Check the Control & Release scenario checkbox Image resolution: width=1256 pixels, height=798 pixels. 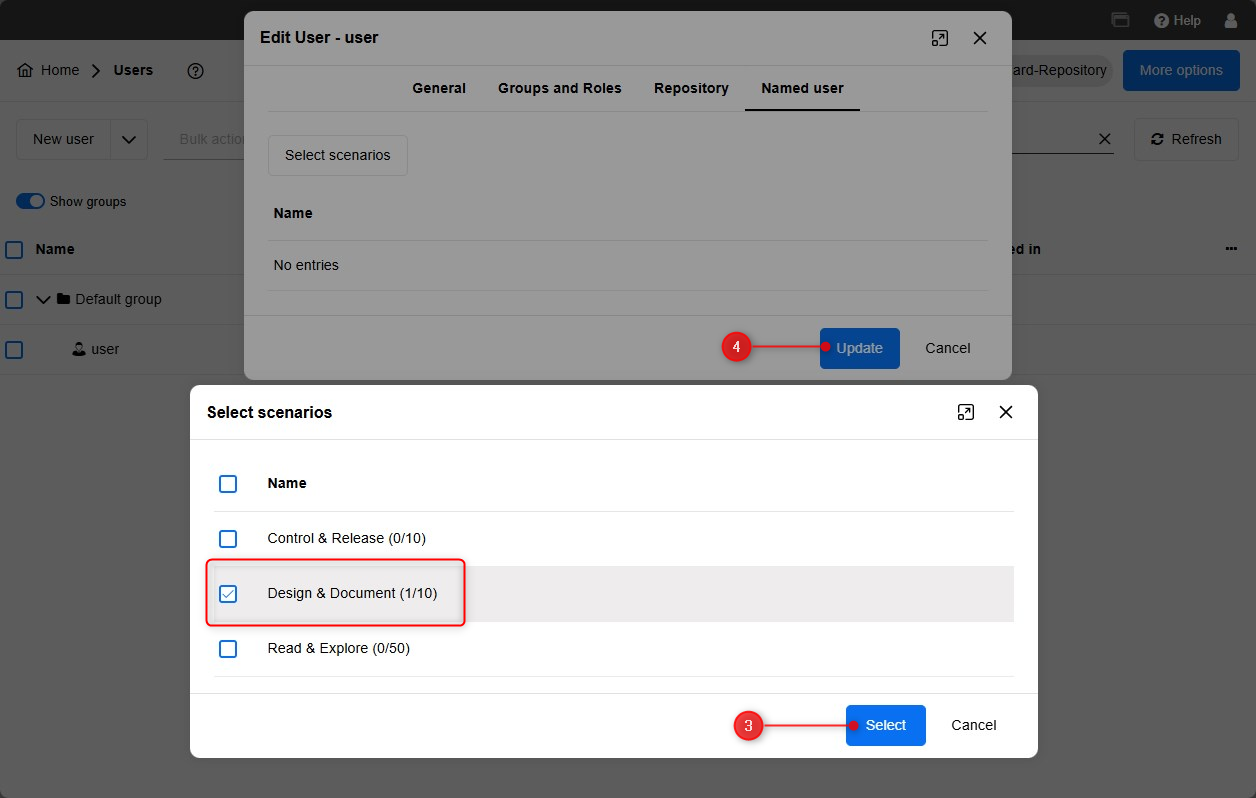tap(228, 539)
